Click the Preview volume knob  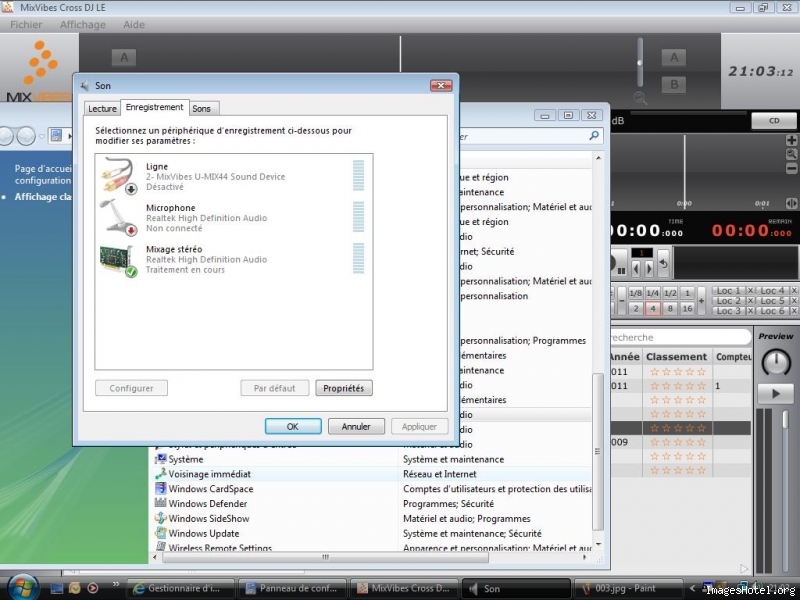click(776, 362)
